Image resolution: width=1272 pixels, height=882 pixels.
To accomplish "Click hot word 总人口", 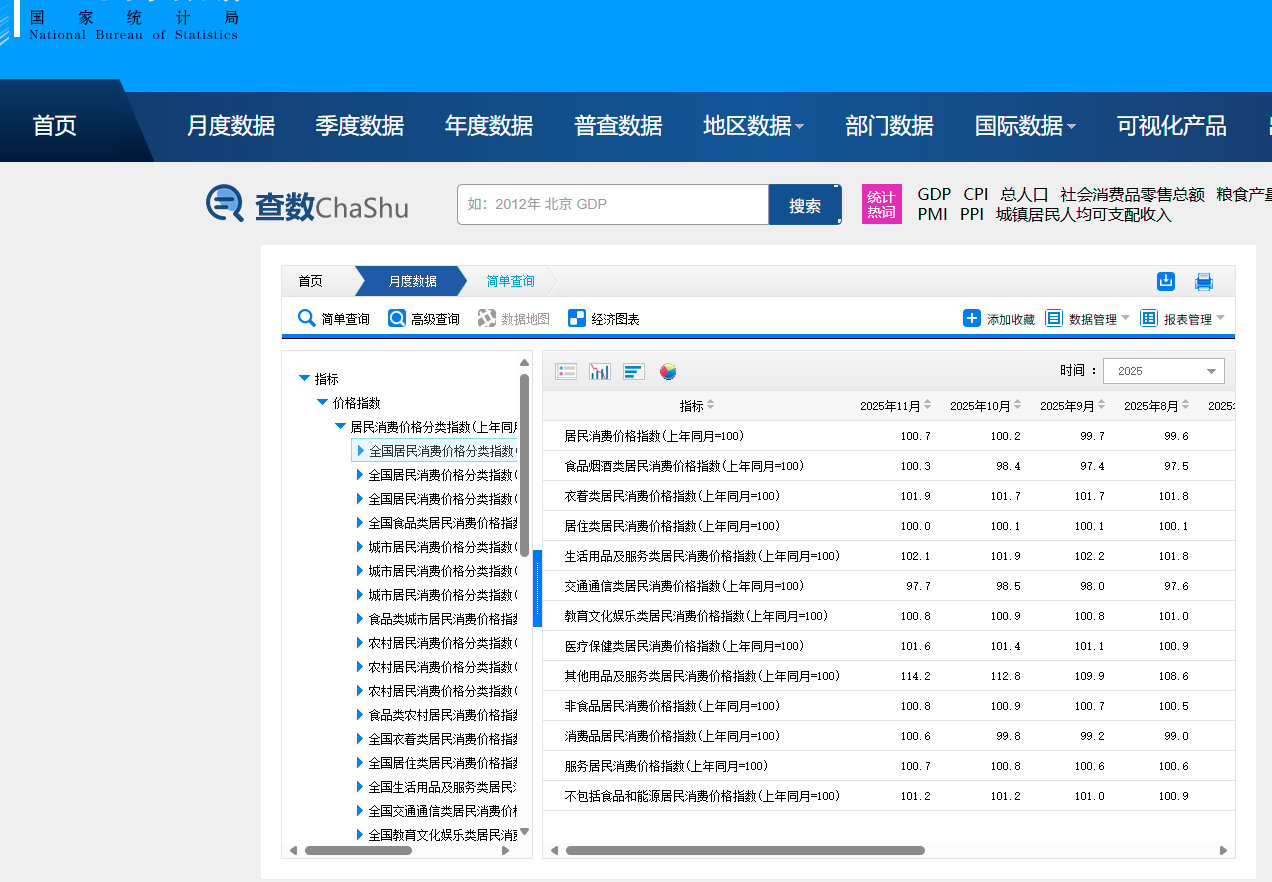I will 1024,195.
